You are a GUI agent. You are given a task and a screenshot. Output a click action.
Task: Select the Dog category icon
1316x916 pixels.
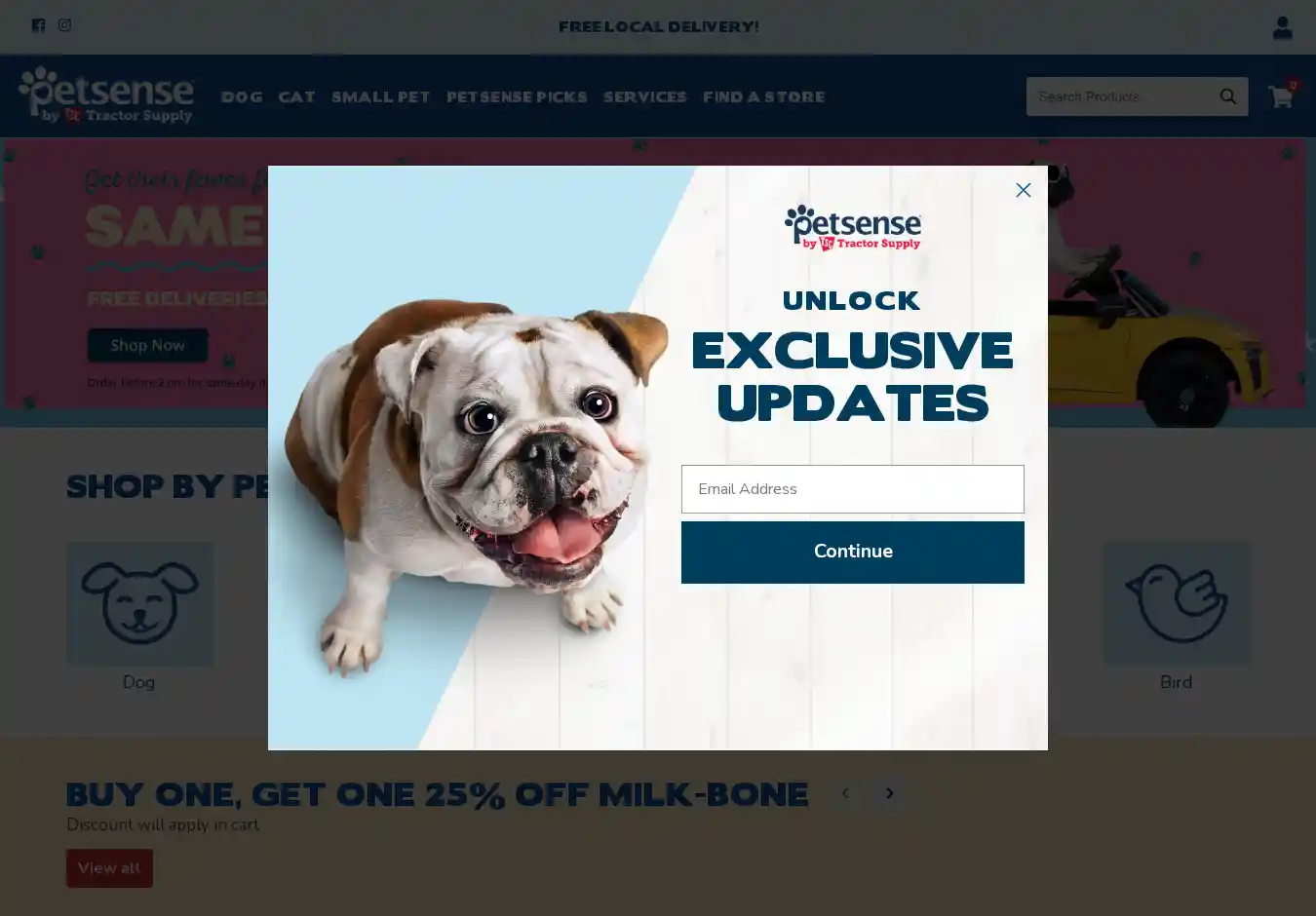click(x=139, y=604)
